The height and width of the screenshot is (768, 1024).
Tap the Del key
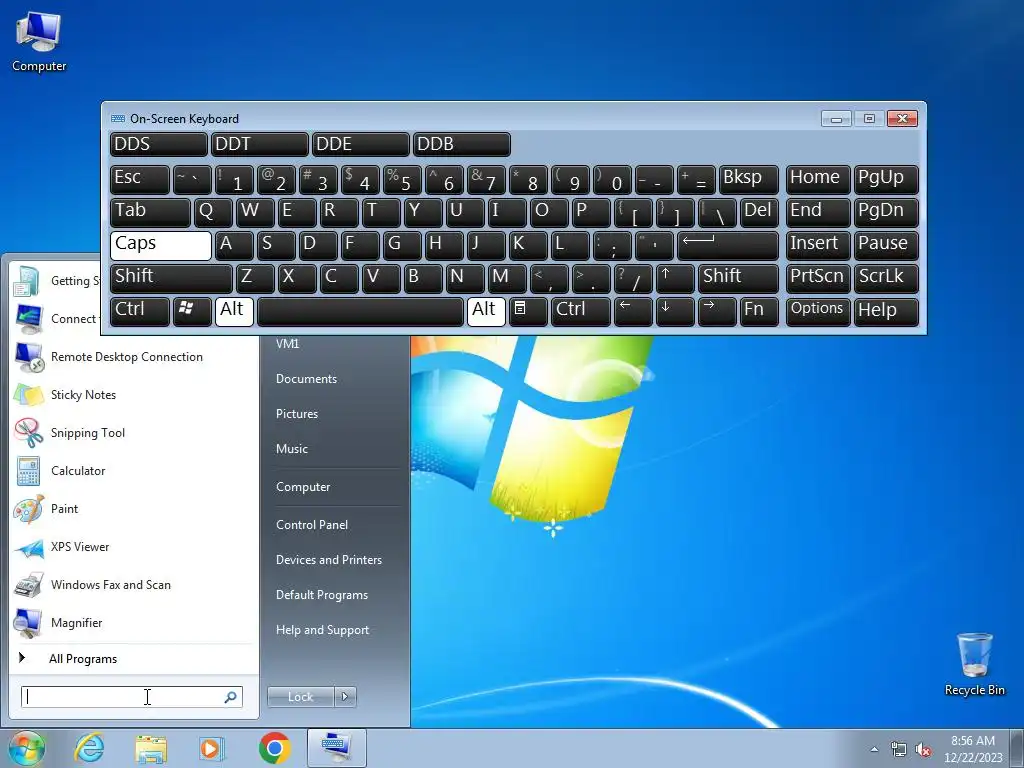coord(759,213)
